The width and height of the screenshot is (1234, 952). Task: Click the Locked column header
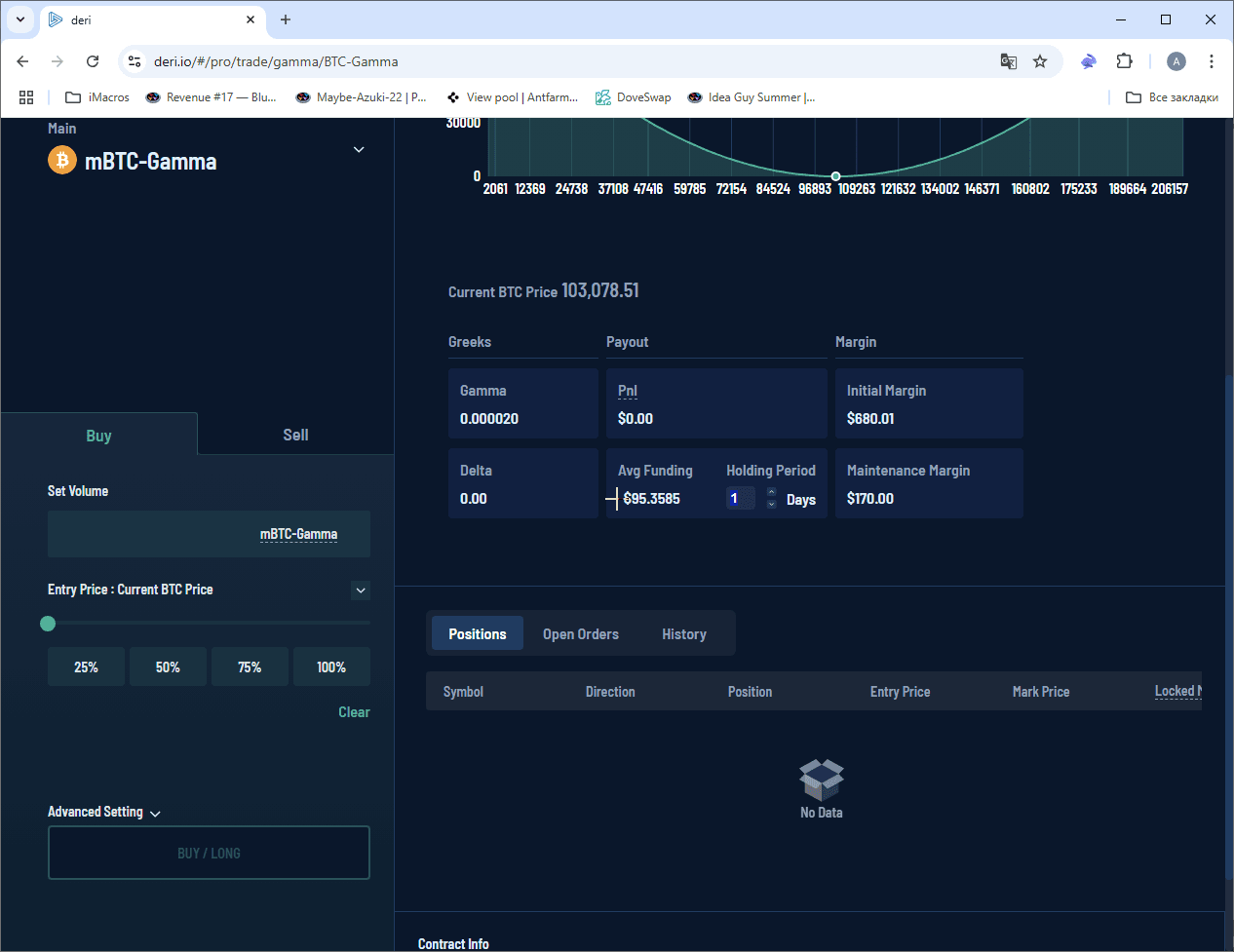coord(1177,691)
